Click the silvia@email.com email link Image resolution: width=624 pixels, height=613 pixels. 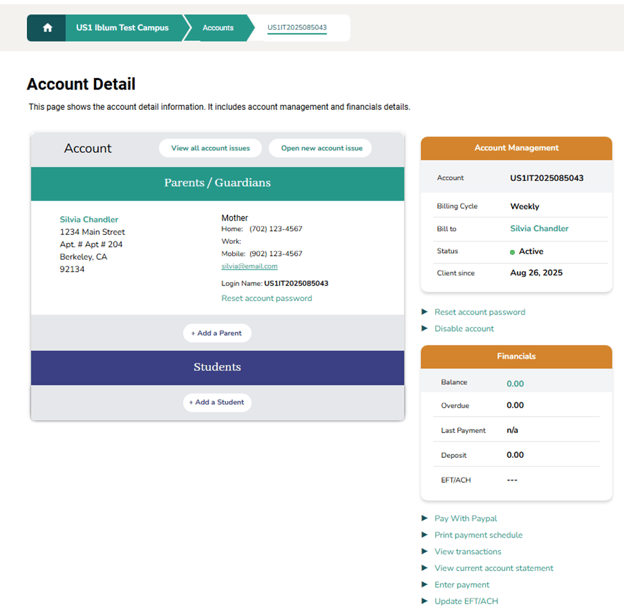pos(249,267)
